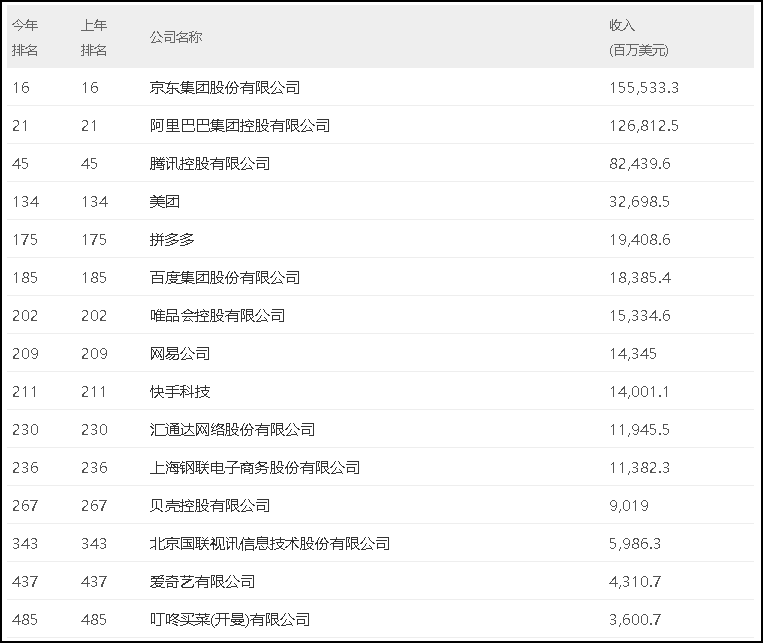Click revenue value 155,533.3
763x643 pixels.
[x=644, y=88]
